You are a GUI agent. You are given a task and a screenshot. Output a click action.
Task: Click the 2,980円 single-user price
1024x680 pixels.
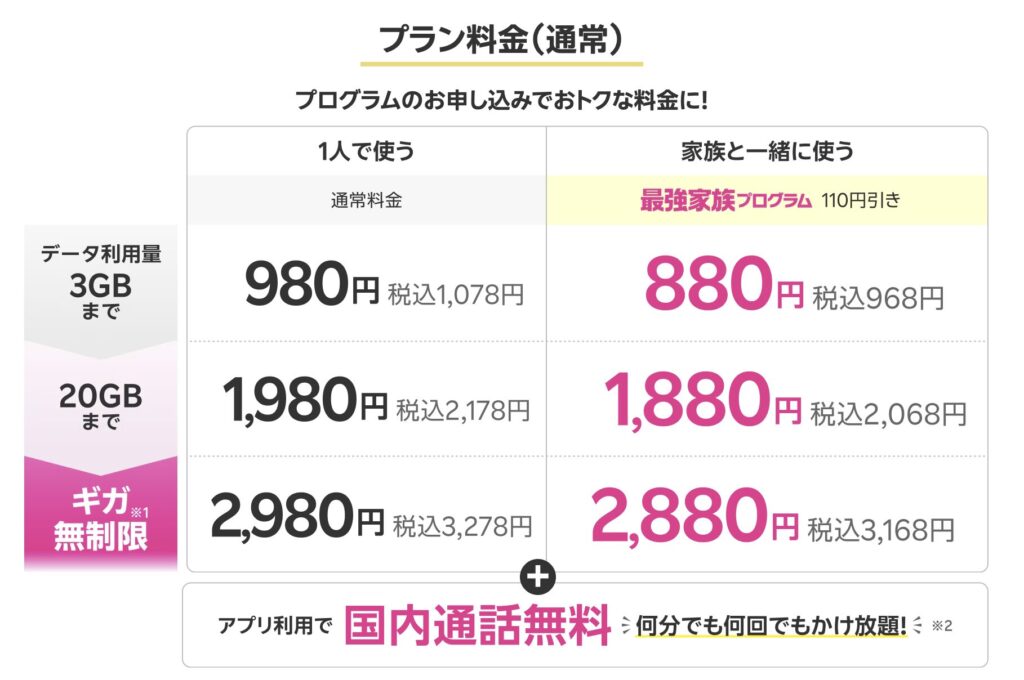(297, 518)
